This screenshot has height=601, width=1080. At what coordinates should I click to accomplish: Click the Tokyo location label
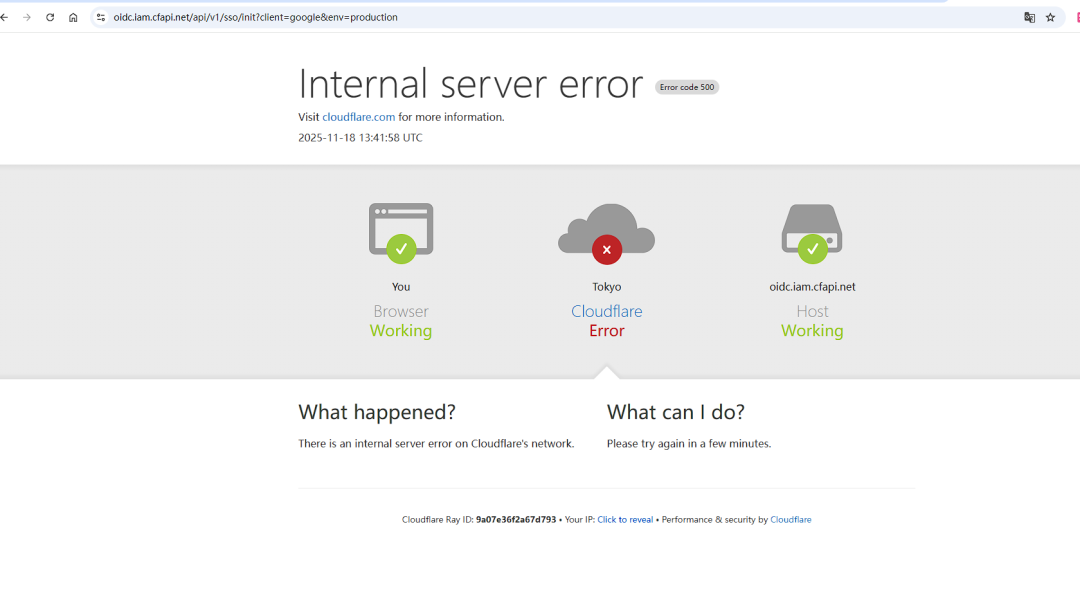tap(607, 287)
